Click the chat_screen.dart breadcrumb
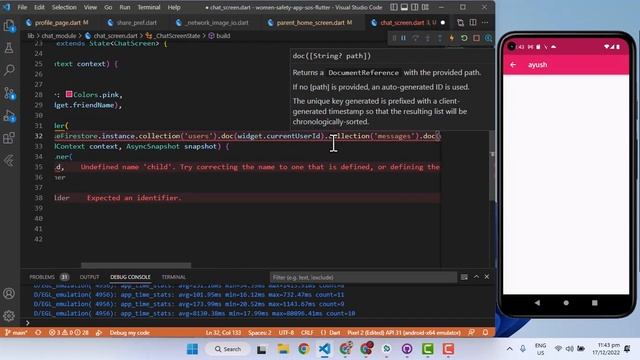Image resolution: width=640 pixels, height=360 pixels. [x=116, y=36]
